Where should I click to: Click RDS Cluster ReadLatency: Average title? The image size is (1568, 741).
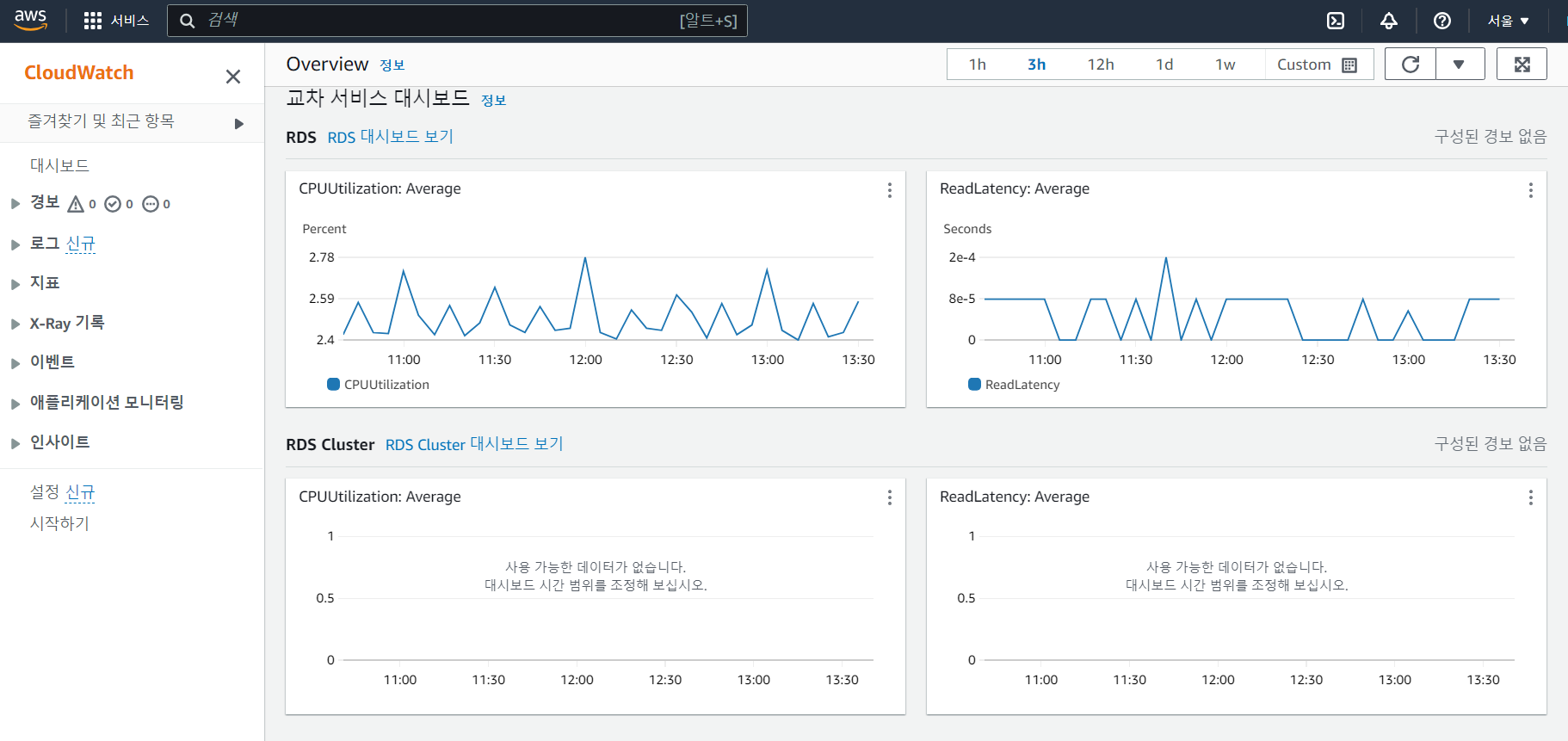(1015, 497)
